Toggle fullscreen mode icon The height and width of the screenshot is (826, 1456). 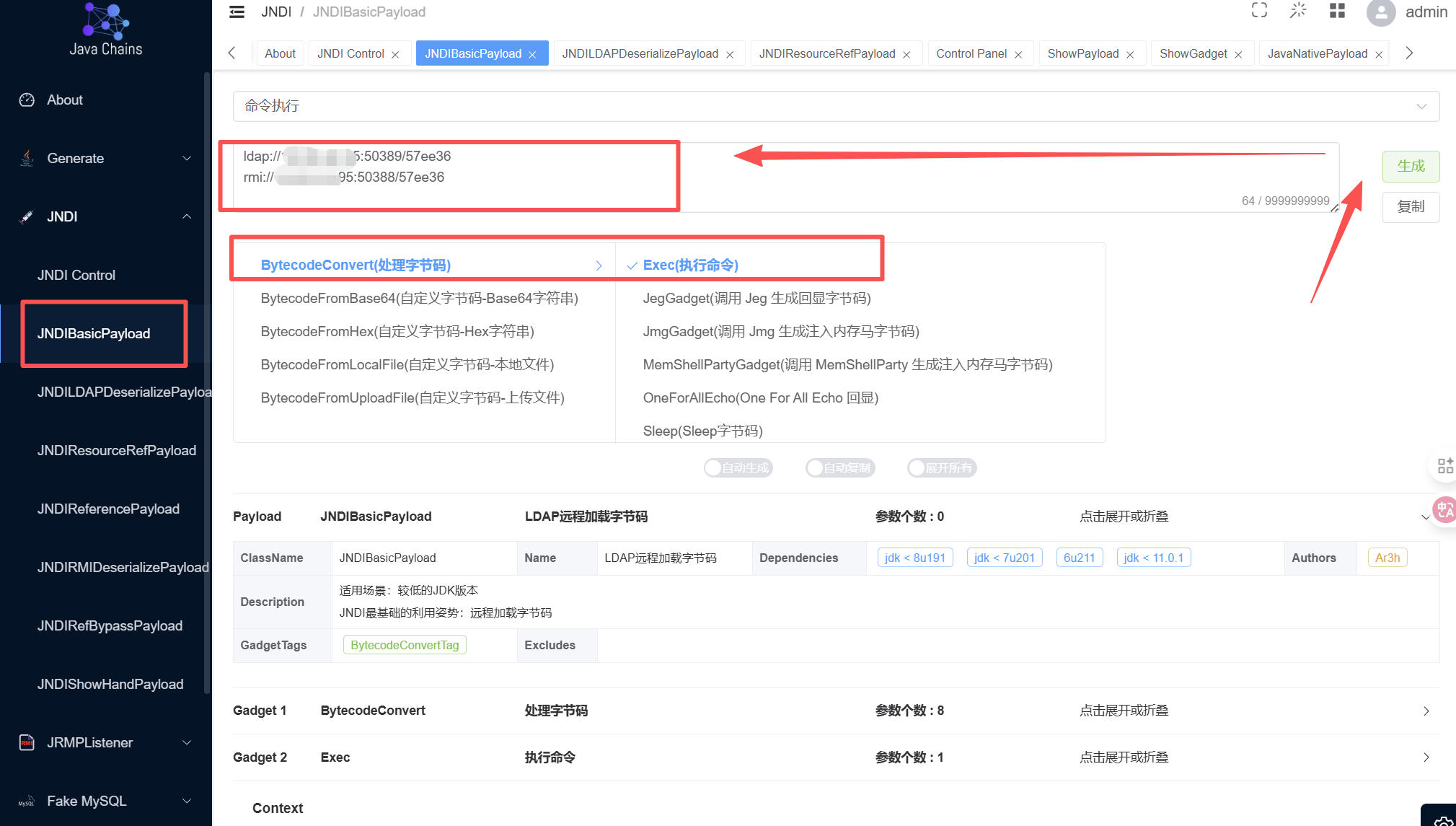1259,10
